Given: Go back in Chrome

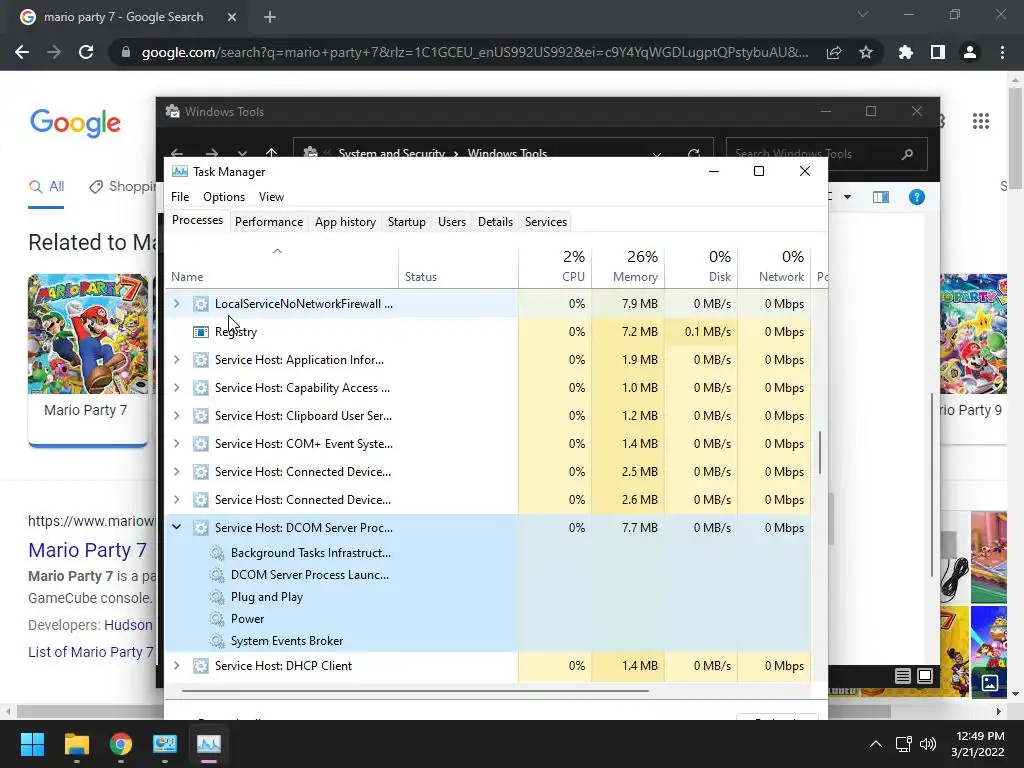Looking at the screenshot, I should click(x=22, y=52).
